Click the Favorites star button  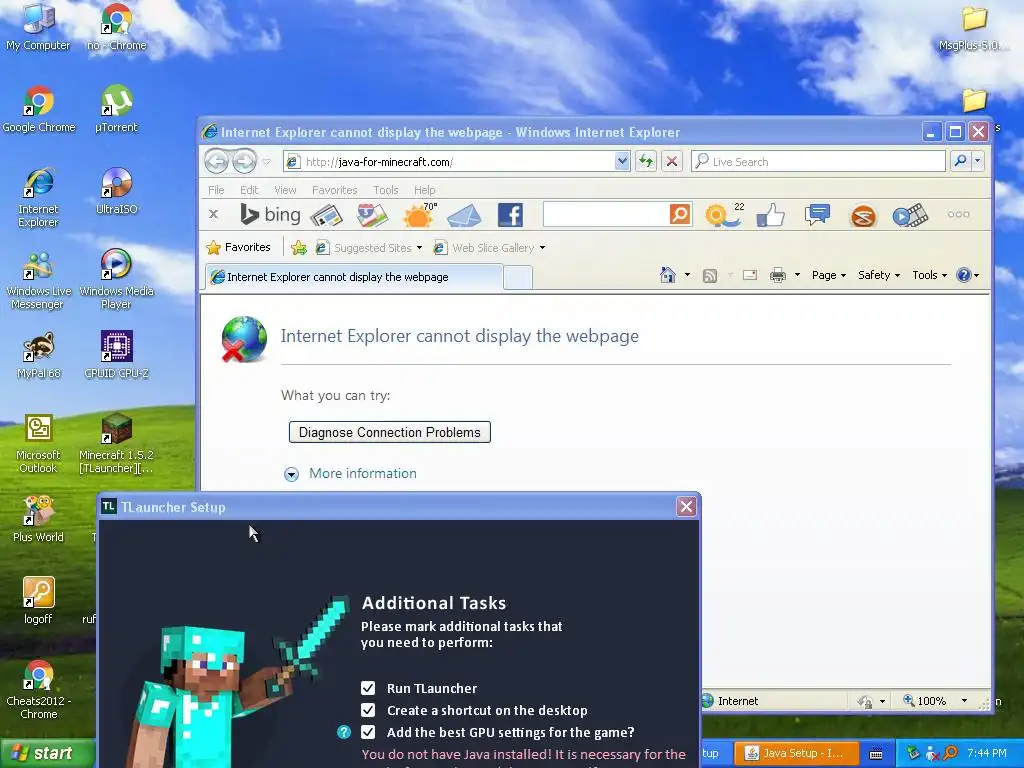(238, 248)
